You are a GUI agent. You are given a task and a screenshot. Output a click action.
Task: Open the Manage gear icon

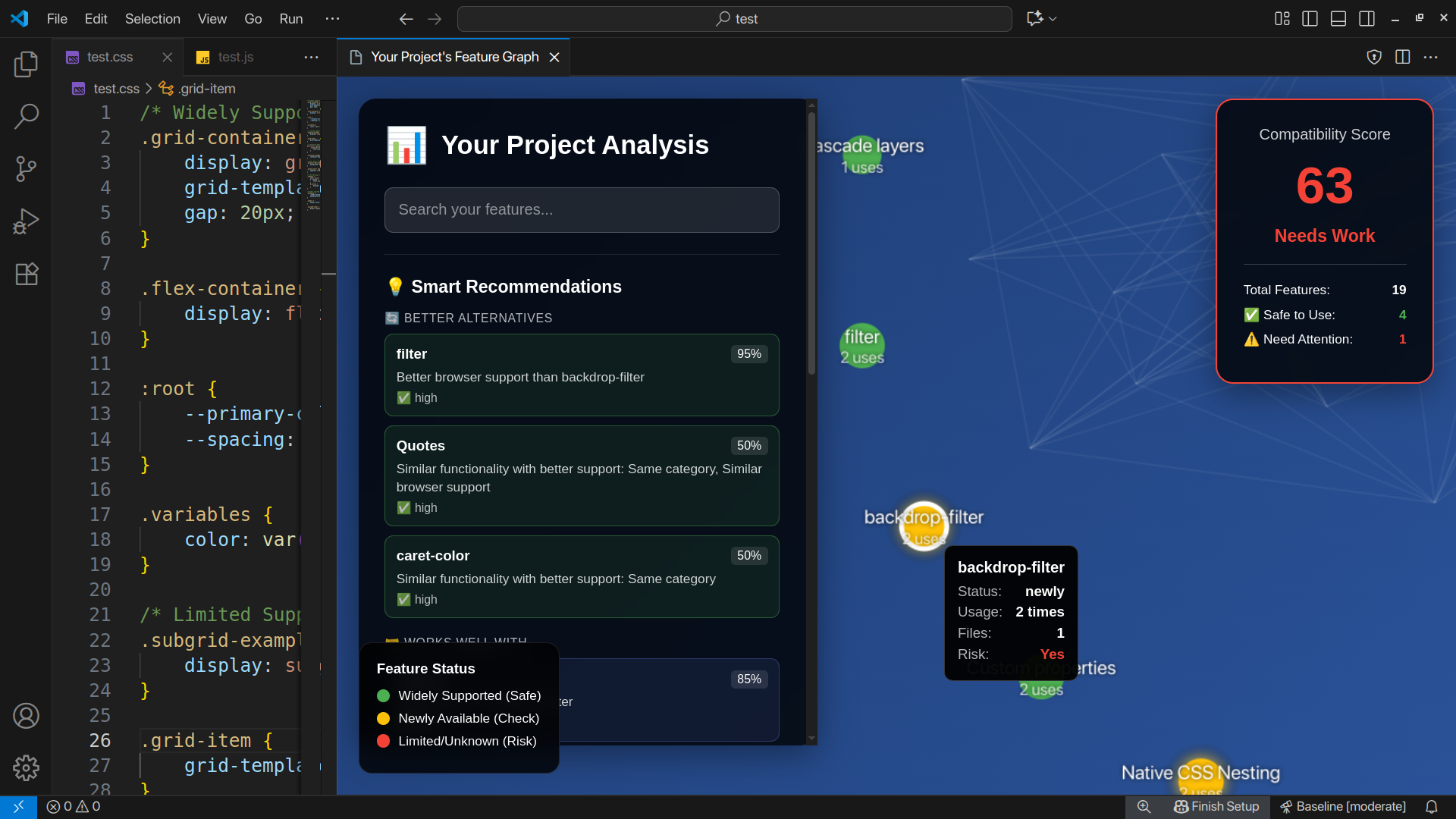coord(26,767)
